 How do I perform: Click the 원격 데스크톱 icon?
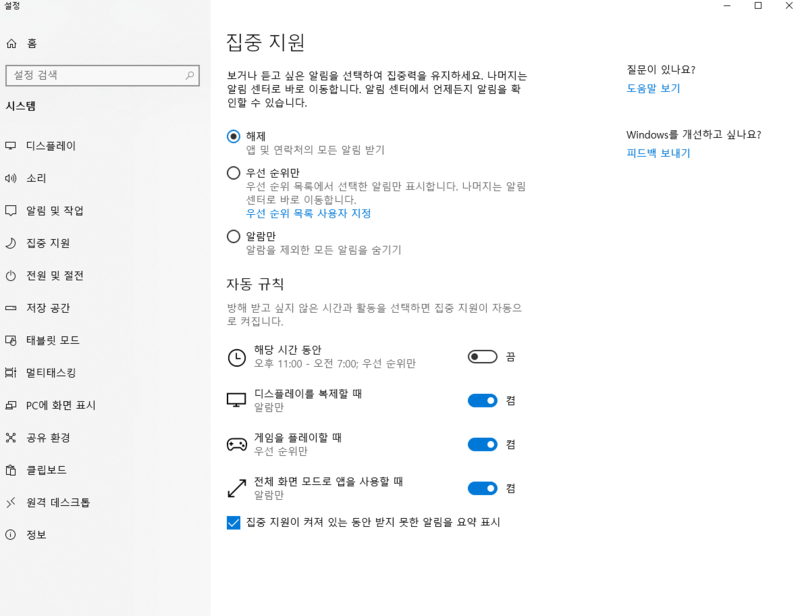click(x=11, y=503)
